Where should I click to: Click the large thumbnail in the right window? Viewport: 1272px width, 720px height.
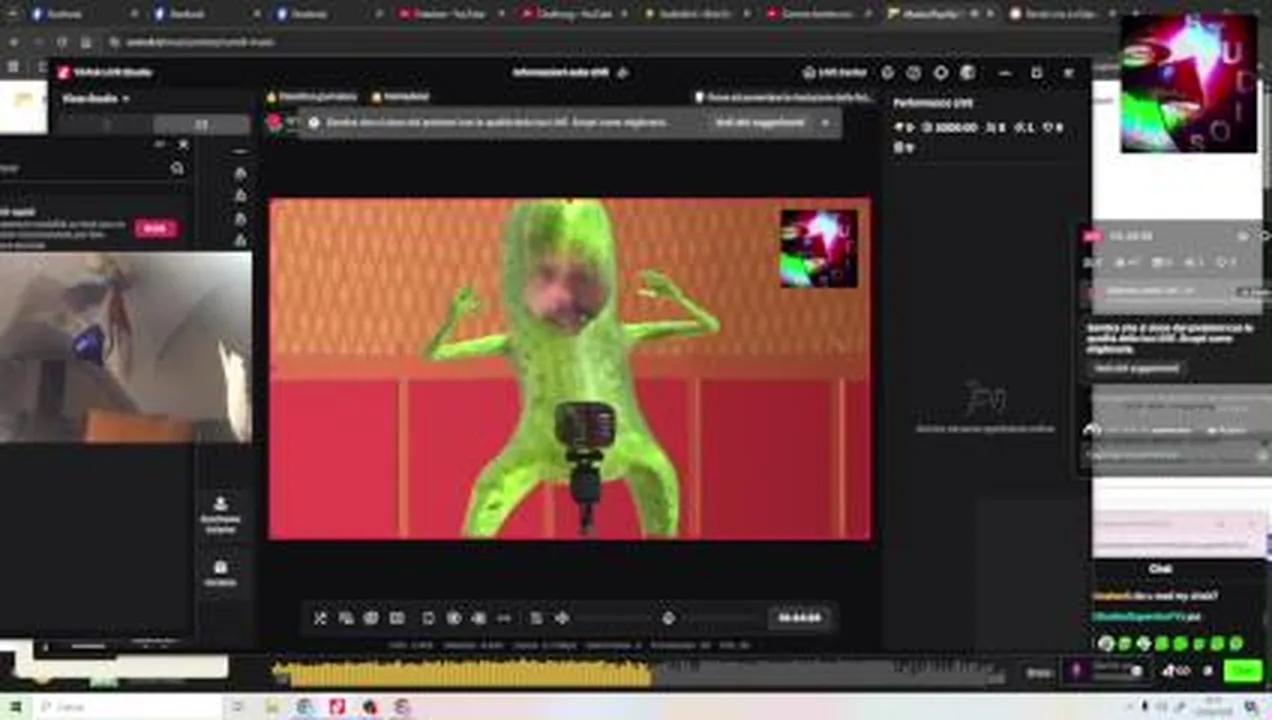[x=1188, y=84]
